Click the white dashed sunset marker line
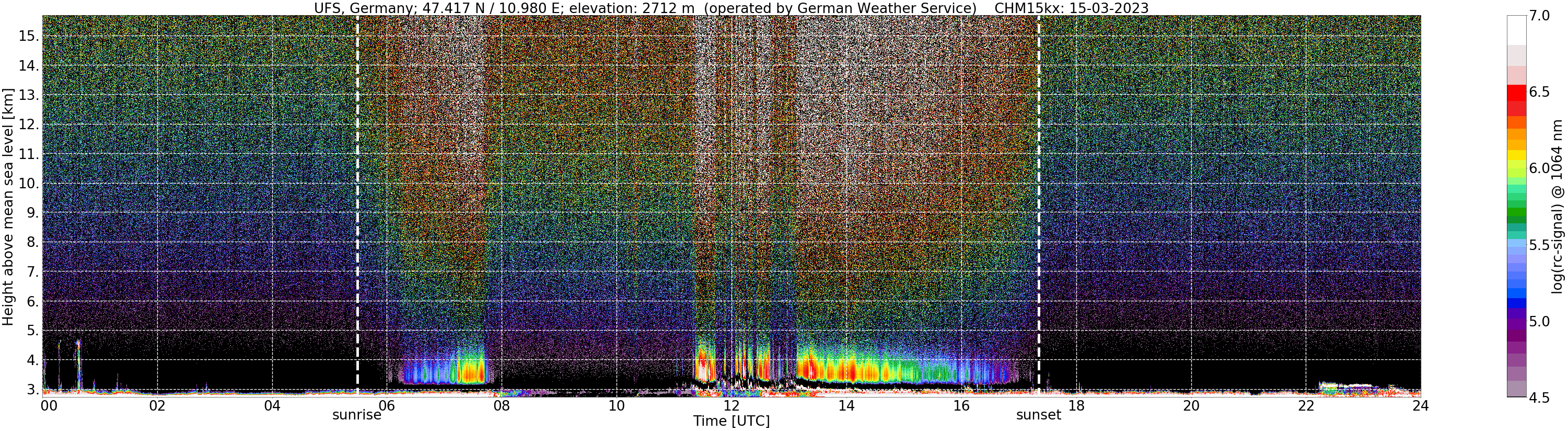The height and width of the screenshot is (431, 1568). (1038, 206)
